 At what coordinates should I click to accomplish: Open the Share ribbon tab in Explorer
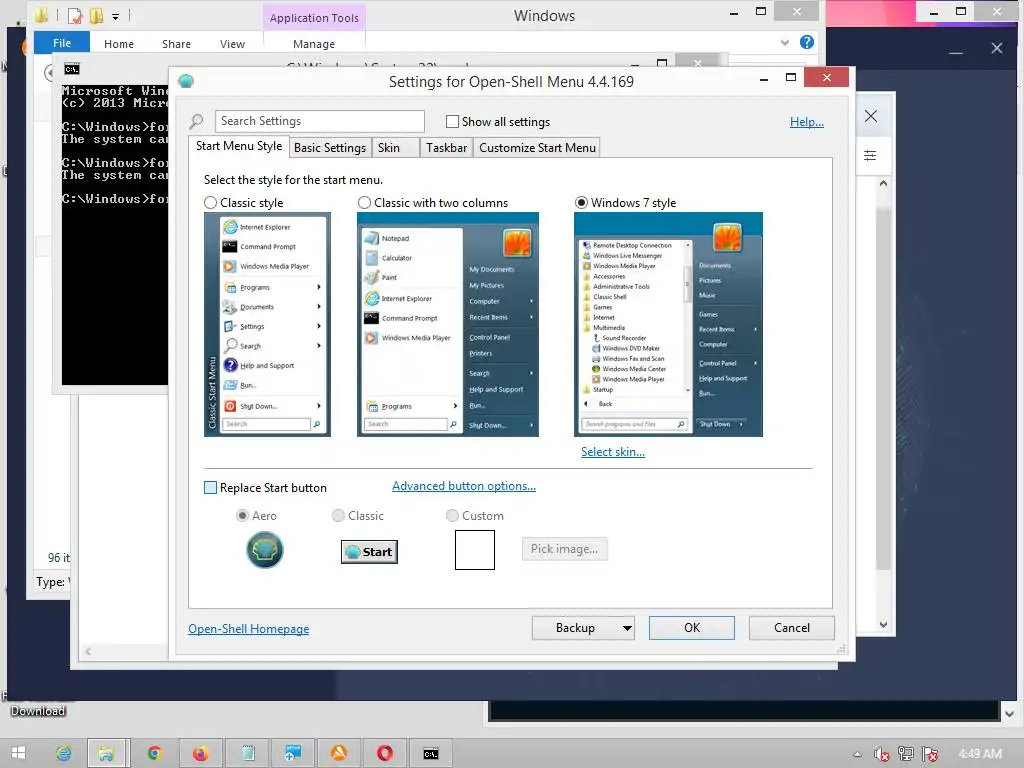coord(176,44)
